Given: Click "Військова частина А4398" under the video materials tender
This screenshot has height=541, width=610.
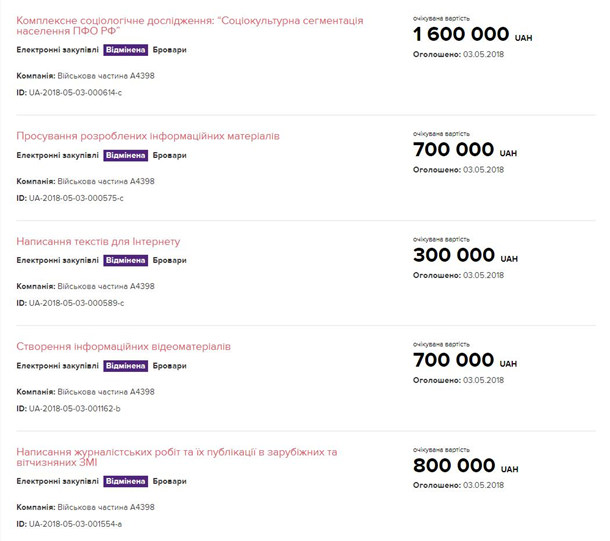Looking at the screenshot, I should [x=105, y=391].
